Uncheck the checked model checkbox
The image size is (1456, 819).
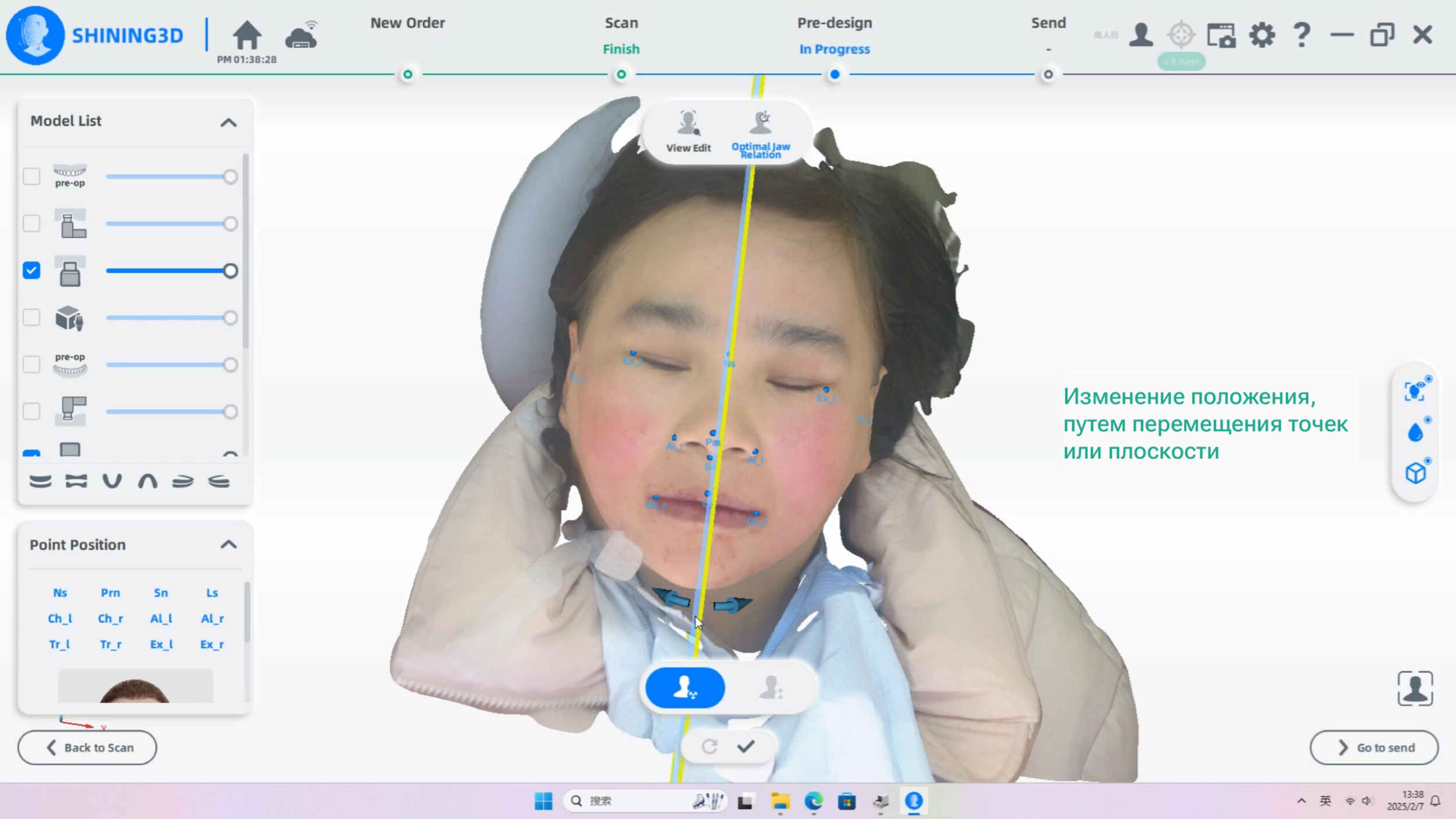pyautogui.click(x=31, y=270)
